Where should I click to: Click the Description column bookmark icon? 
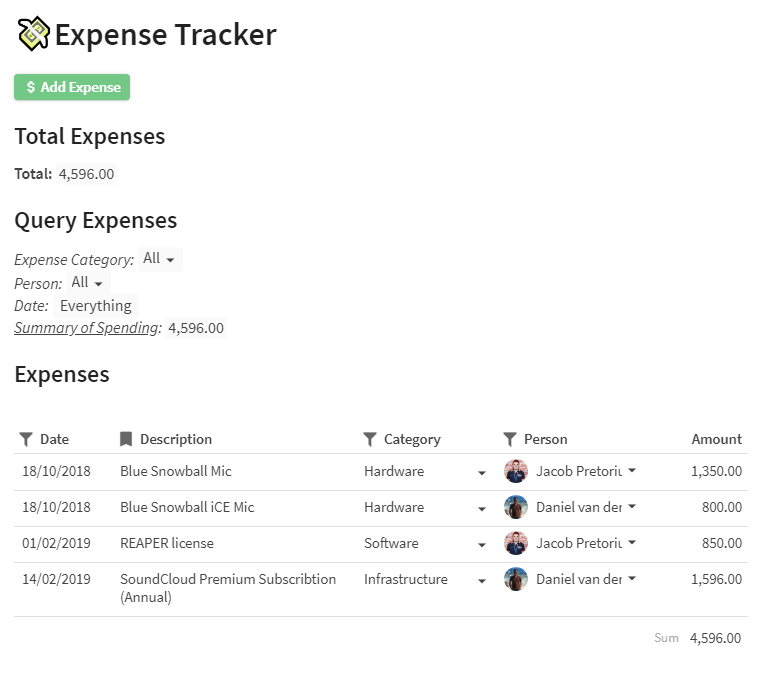tap(126, 439)
